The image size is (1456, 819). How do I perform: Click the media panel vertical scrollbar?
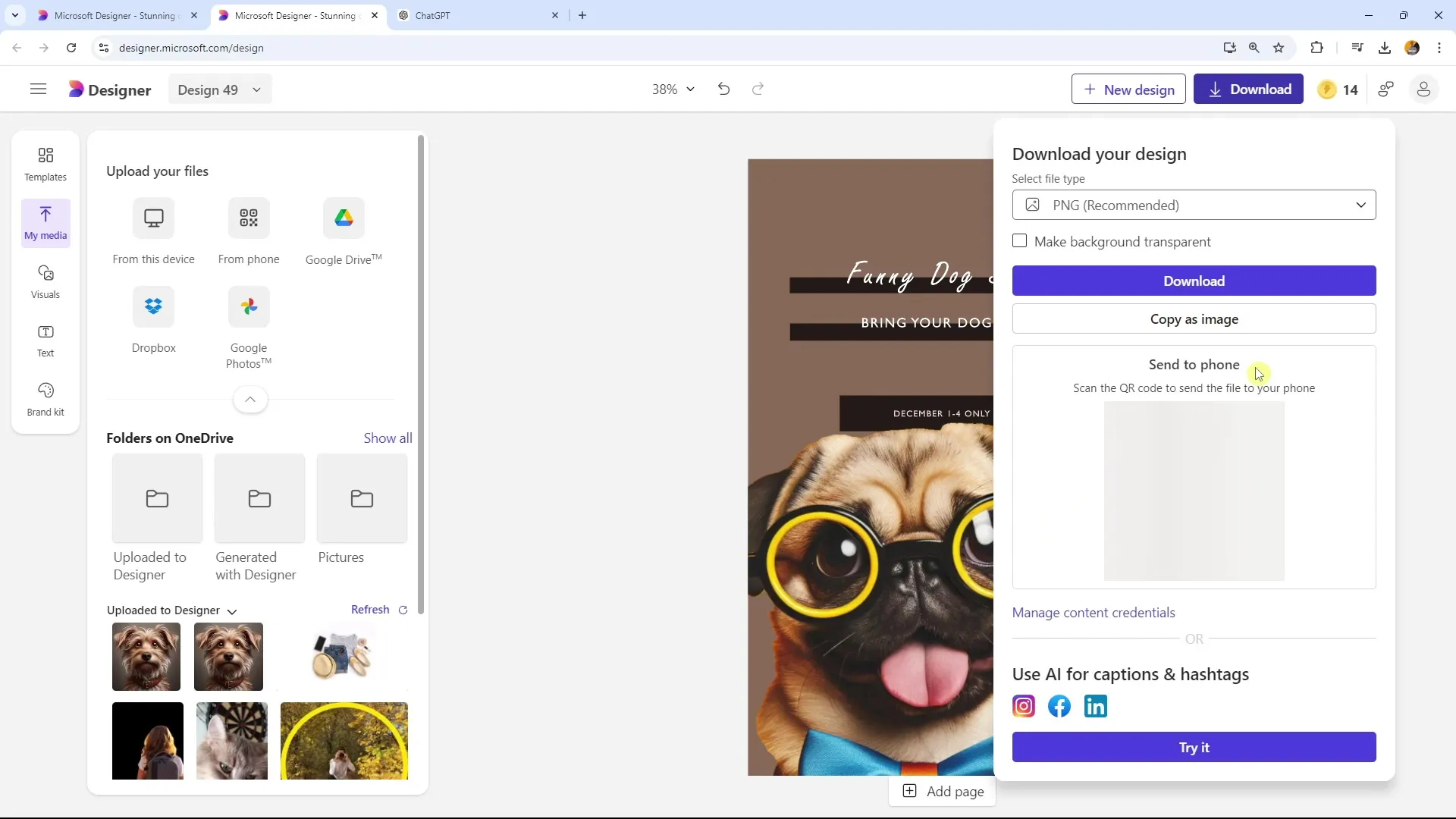click(x=421, y=375)
